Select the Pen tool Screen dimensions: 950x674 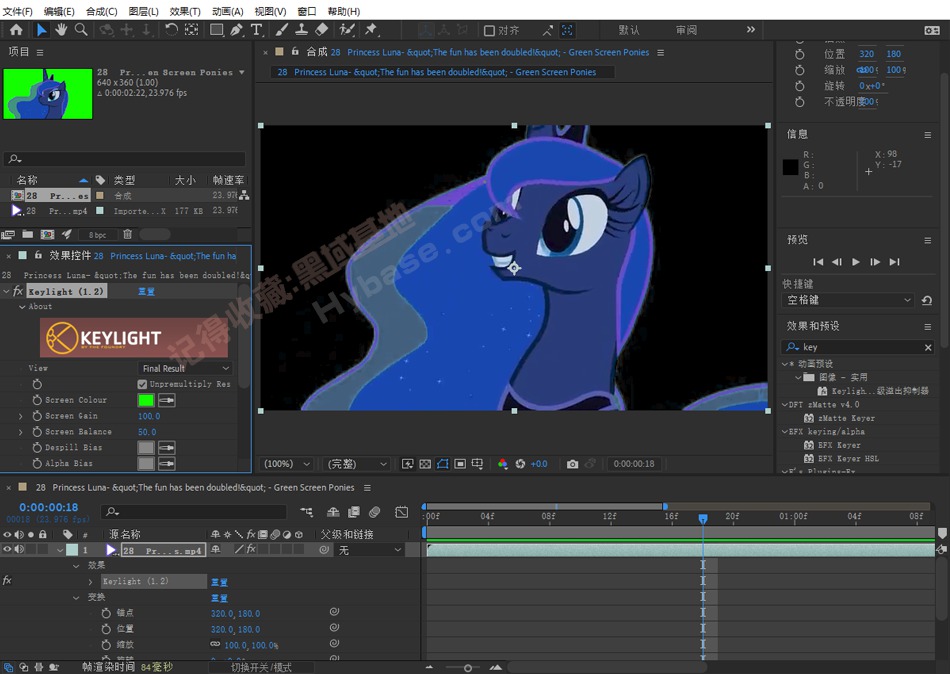237,29
